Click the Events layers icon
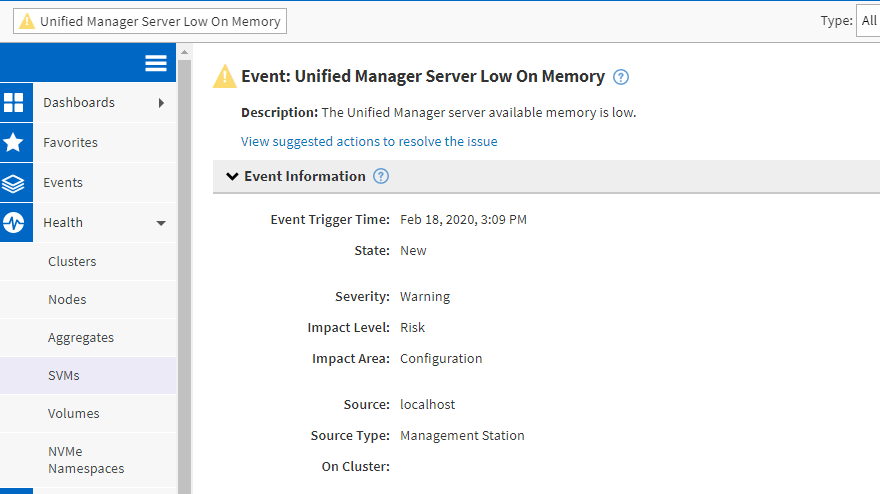880x494 pixels. point(14,183)
